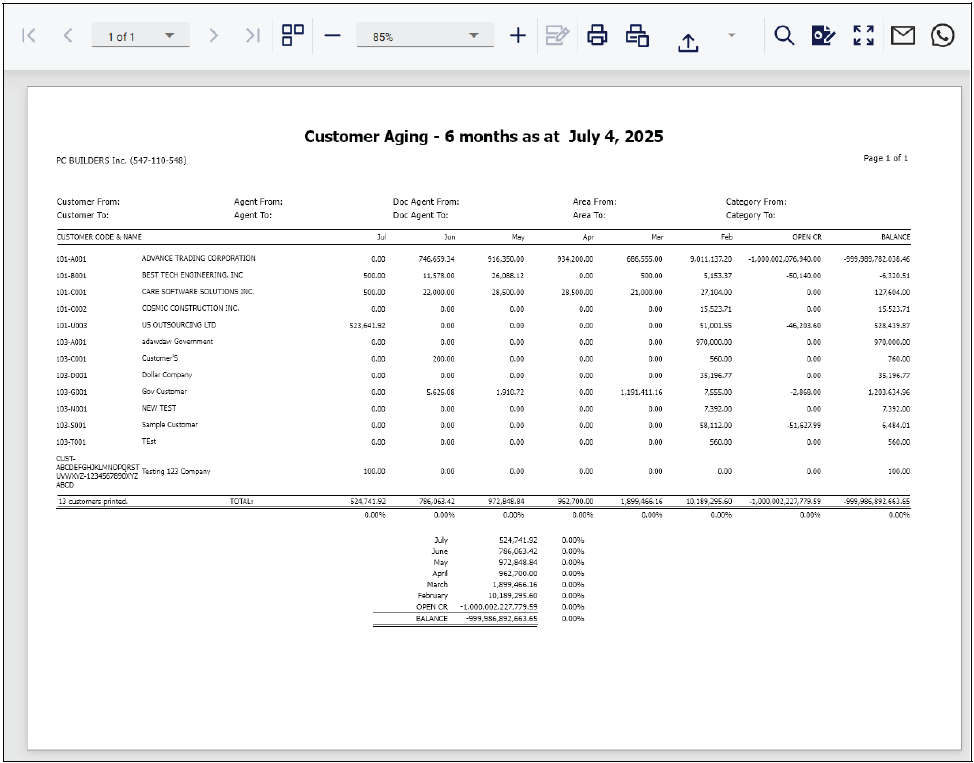Click customer code '101-A001'
974x763 pixels.
(x=71, y=259)
